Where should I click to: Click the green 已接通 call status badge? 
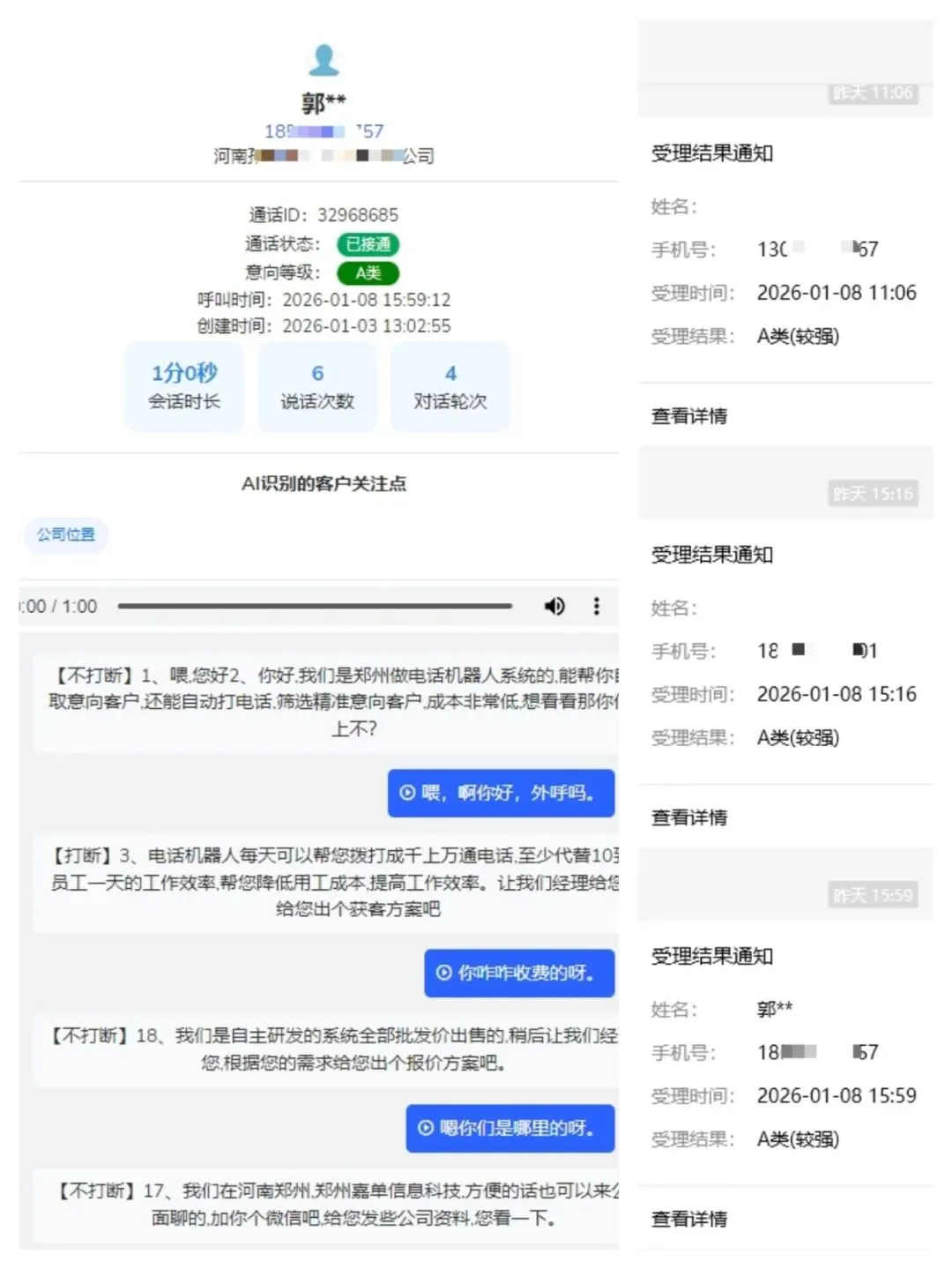point(369,244)
